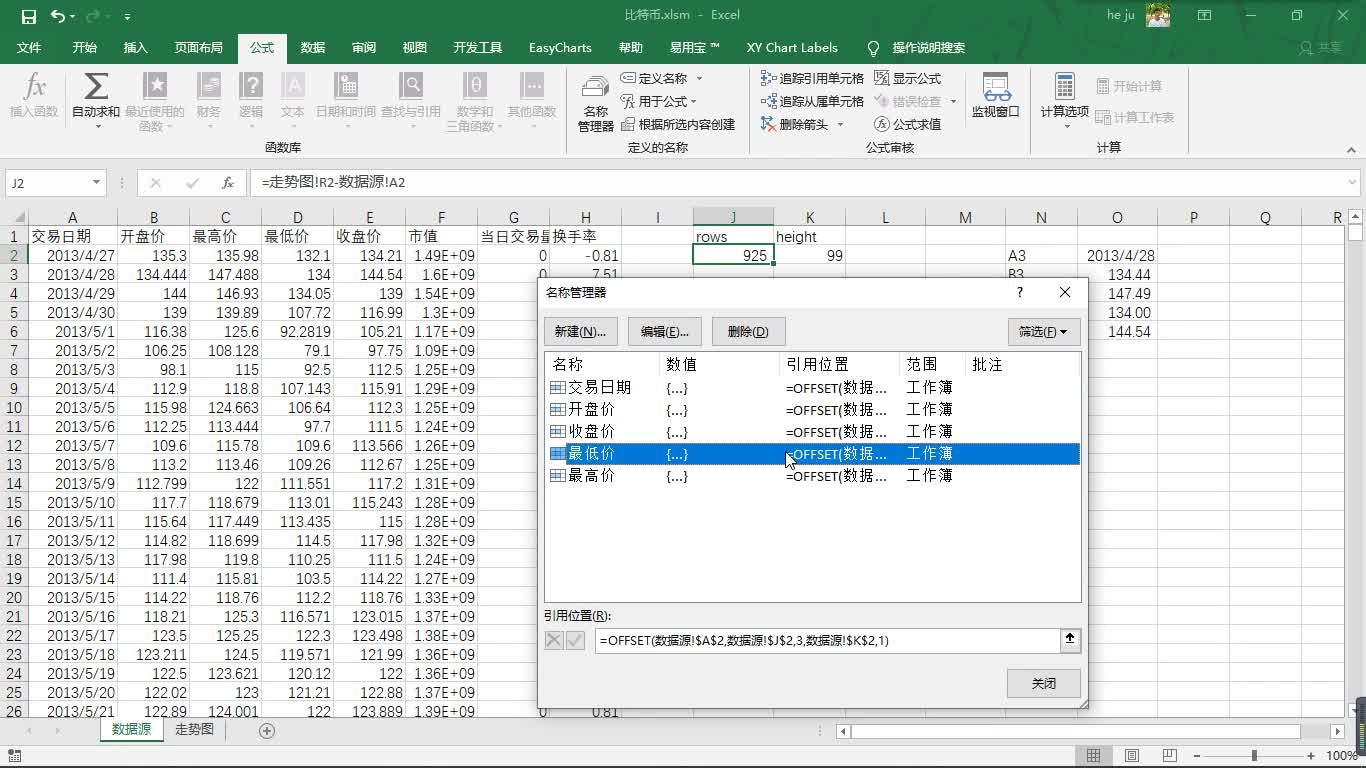The image size is (1366, 768).
Task: Open the 文件 (File) tab
Action: [29, 47]
